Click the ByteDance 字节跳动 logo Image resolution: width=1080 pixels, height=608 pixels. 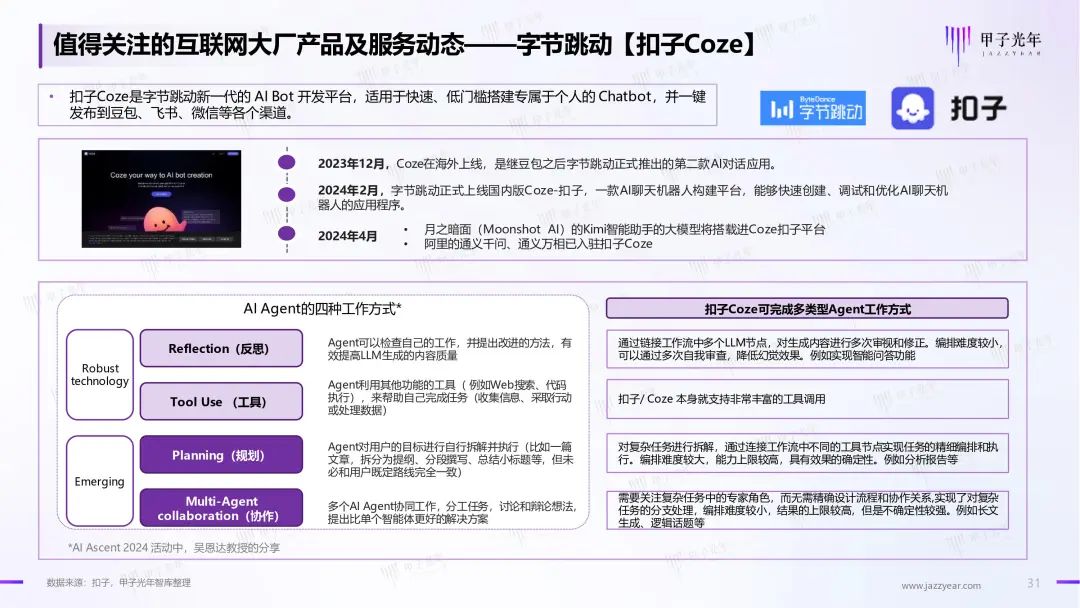813,108
